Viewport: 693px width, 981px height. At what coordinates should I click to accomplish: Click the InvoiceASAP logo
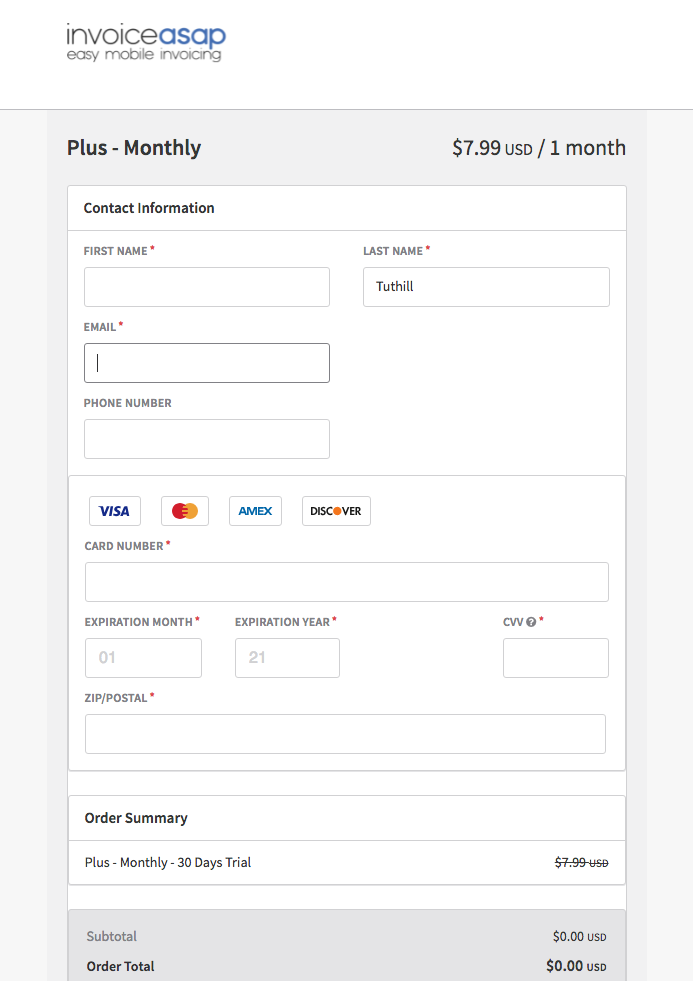(146, 42)
